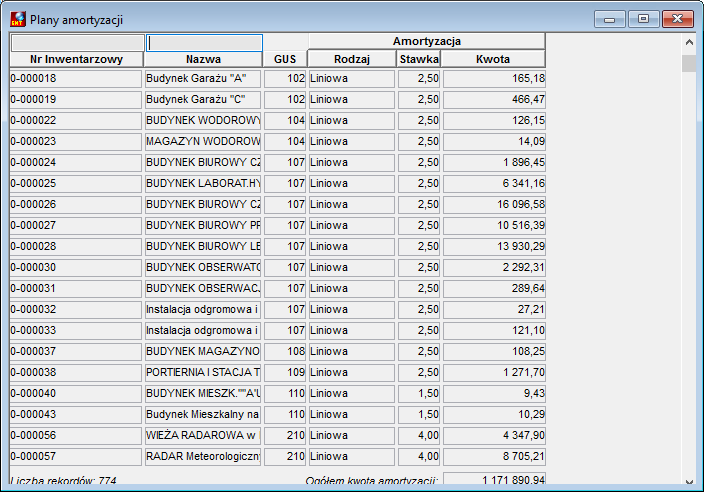
Task: Click name cell BUDYNEK BIUROWY PF
Action: 203,225
